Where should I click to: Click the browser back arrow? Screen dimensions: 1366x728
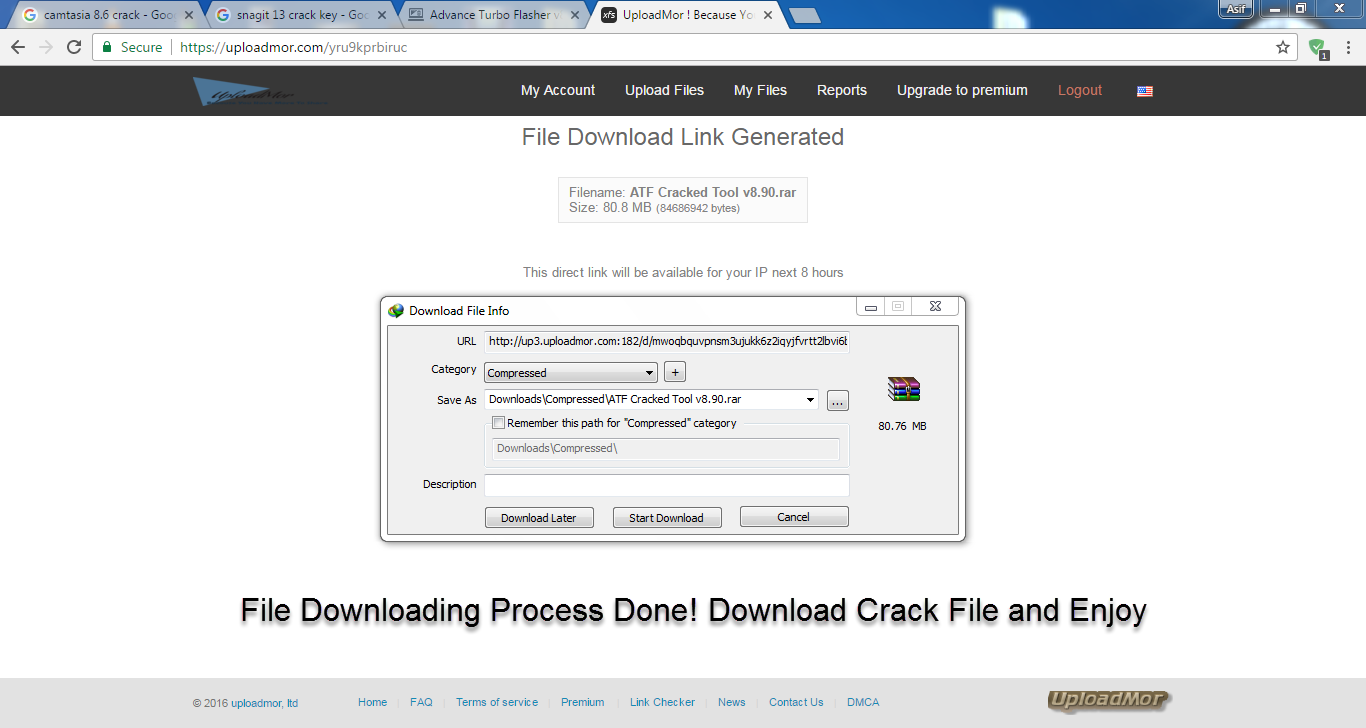point(17,46)
